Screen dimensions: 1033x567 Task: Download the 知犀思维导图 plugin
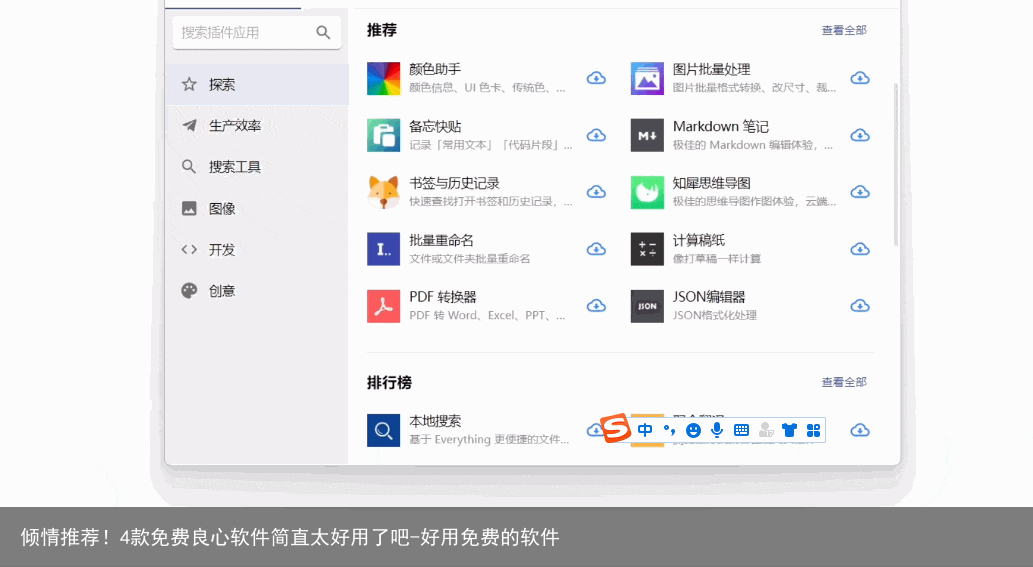tap(860, 192)
